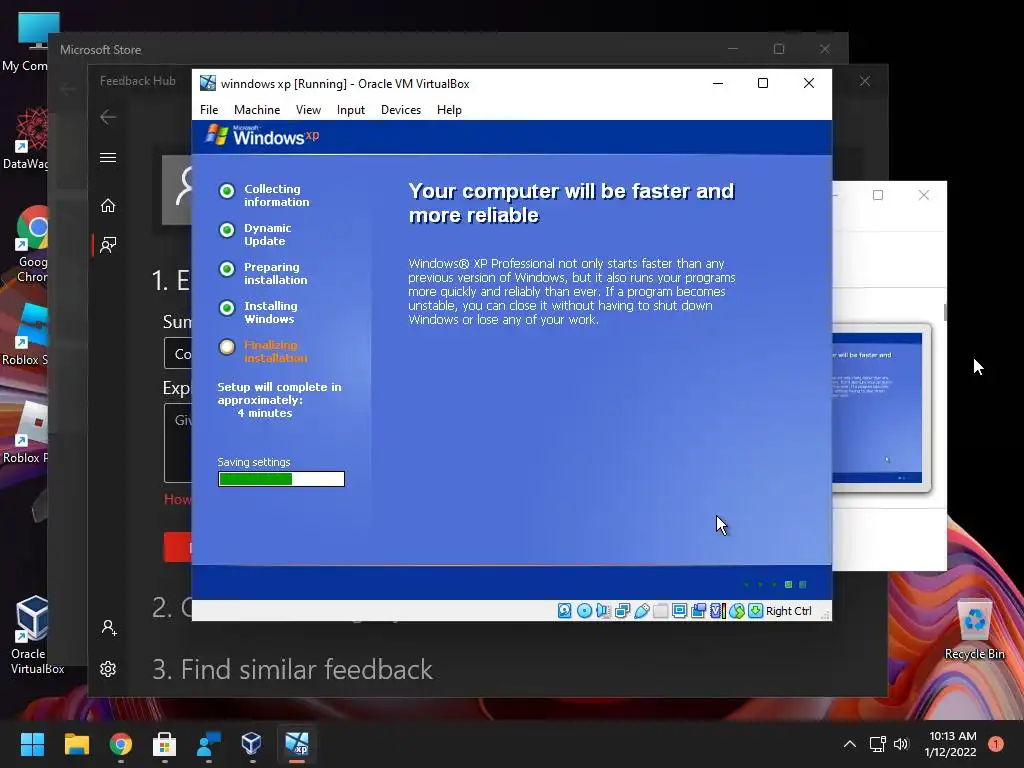Show hidden tray icons chevron

pos(850,744)
